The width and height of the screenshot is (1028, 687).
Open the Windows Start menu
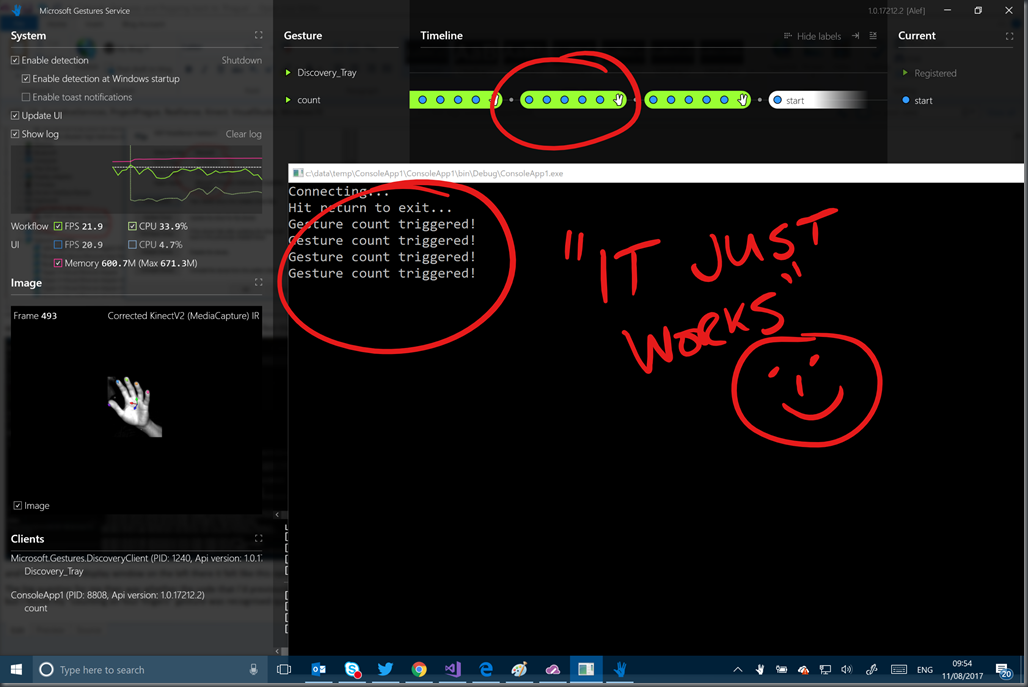tap(16, 669)
